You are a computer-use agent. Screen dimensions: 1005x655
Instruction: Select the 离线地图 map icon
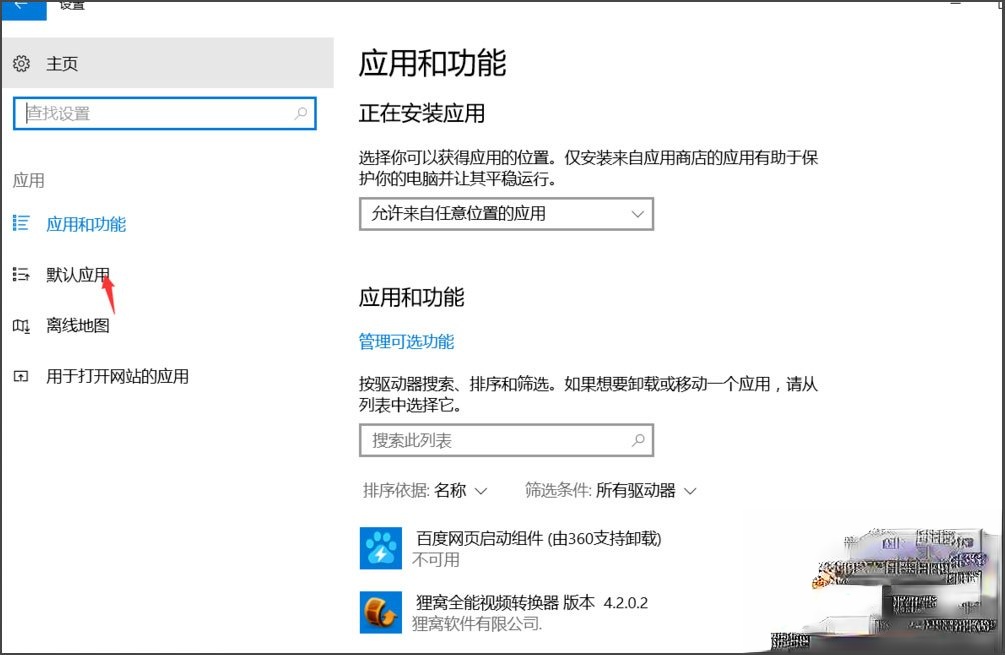[20, 325]
